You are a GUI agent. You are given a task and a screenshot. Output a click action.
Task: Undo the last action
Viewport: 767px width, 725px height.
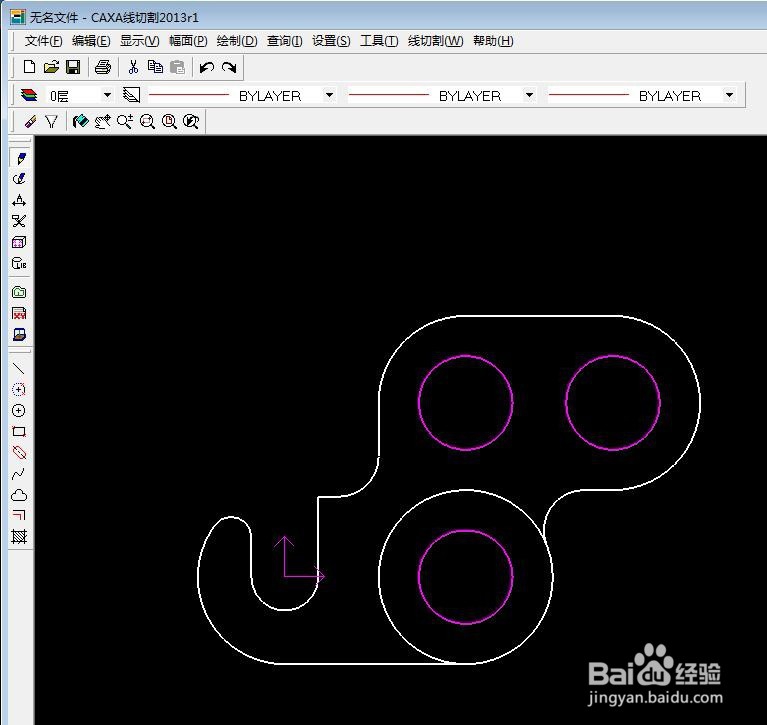coord(206,67)
